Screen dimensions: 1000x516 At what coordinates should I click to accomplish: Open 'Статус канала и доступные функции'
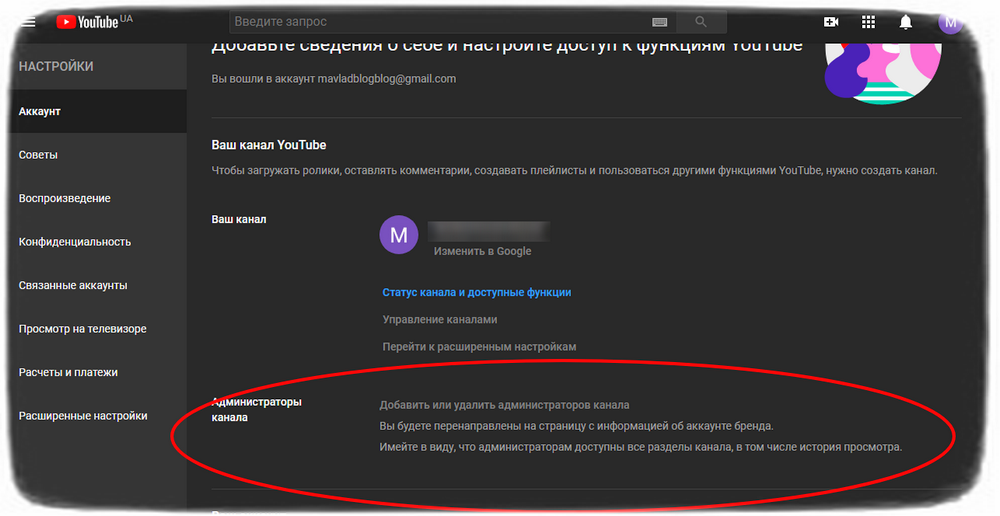(x=476, y=292)
